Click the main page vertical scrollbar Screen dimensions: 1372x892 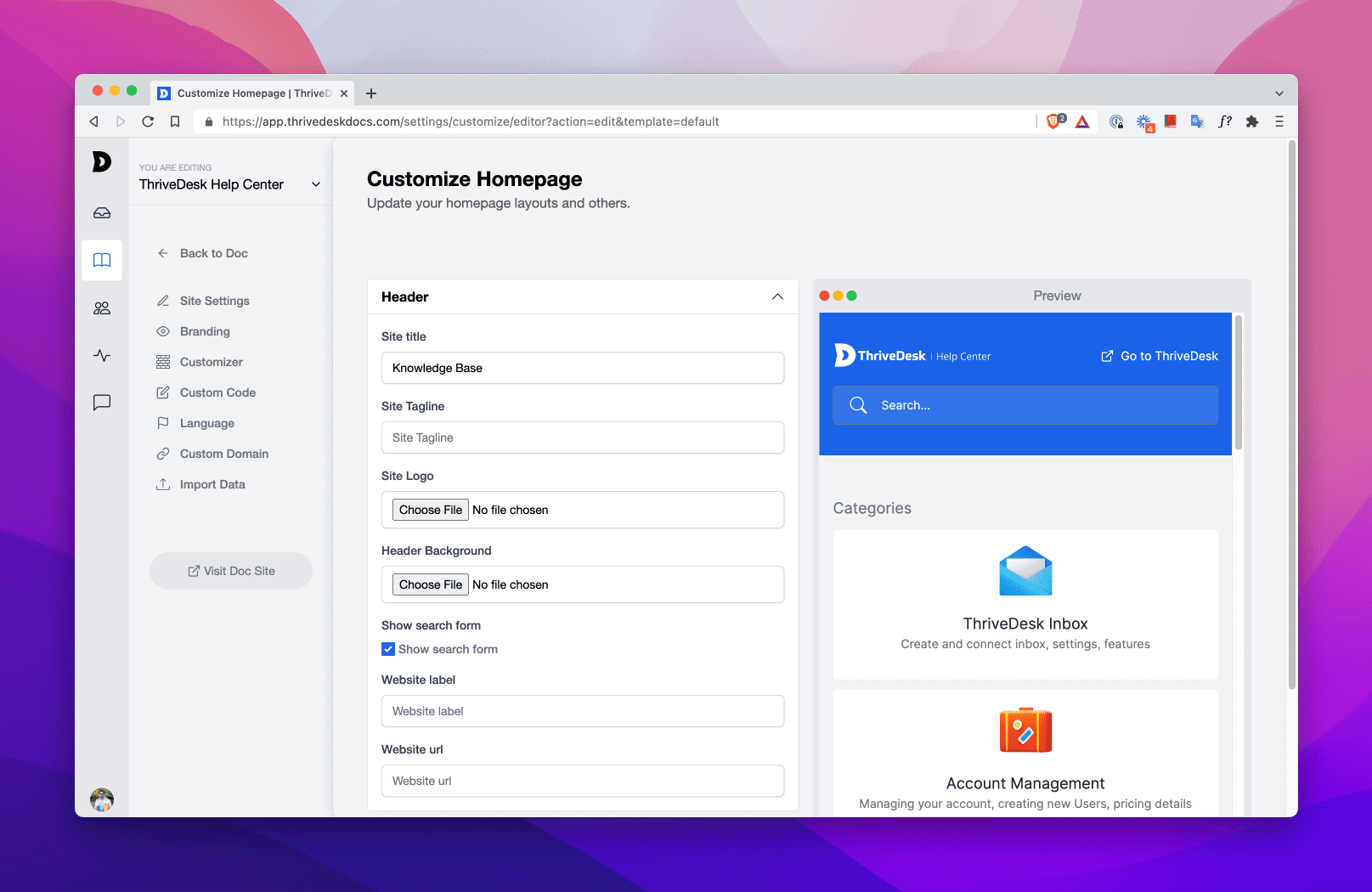tap(1292, 416)
